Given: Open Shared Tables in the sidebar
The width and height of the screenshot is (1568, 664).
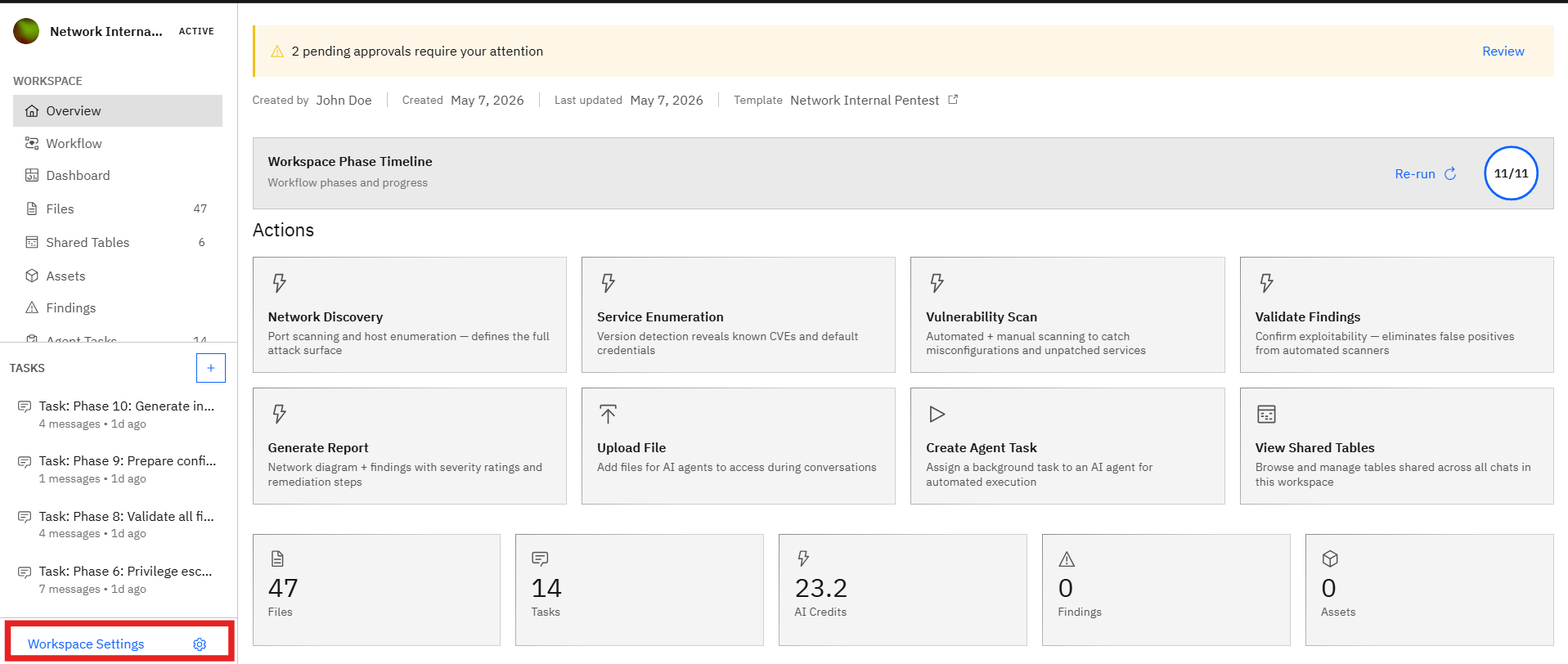Looking at the screenshot, I should click(118, 243).
